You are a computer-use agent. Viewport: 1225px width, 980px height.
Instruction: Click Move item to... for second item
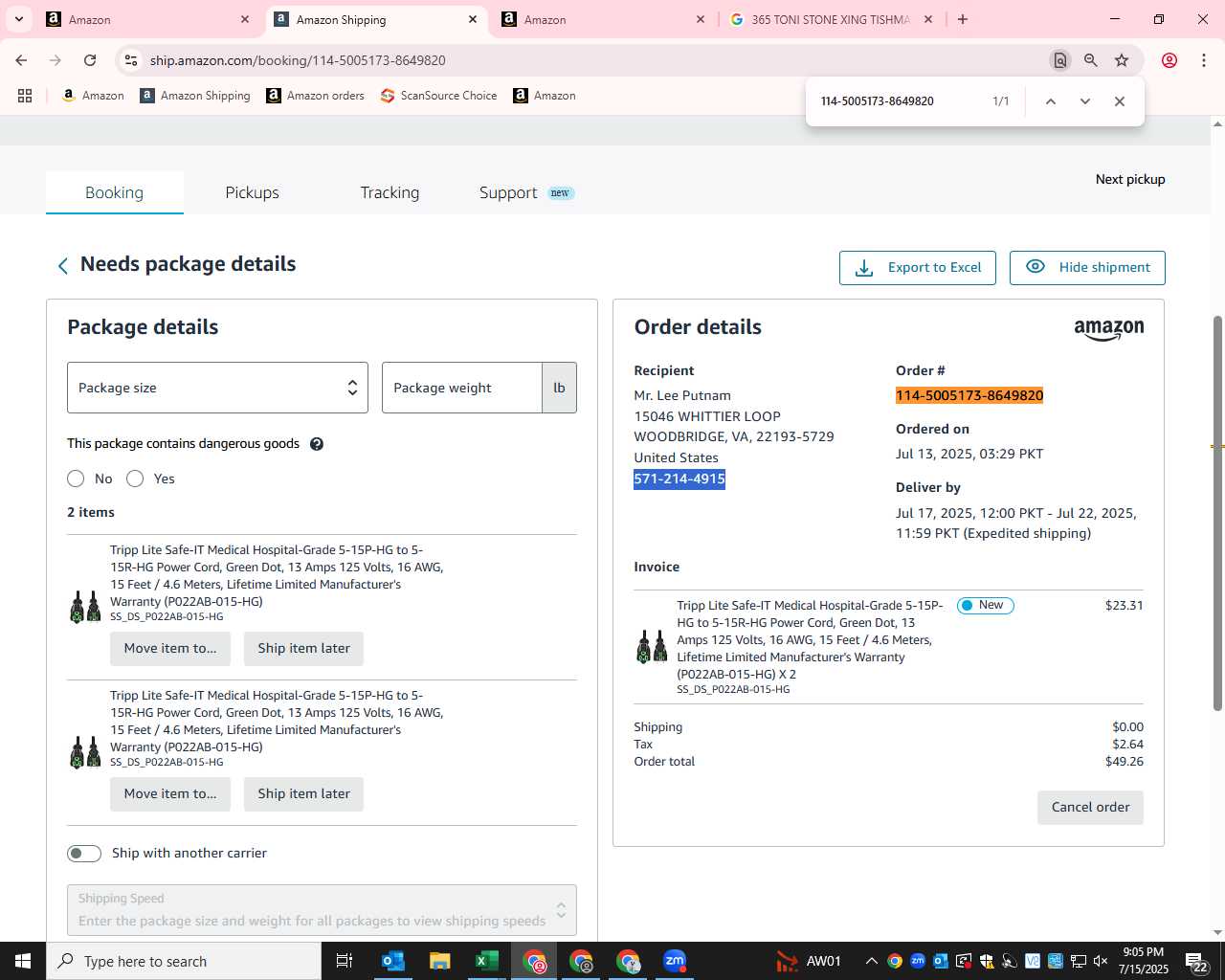[x=170, y=794]
